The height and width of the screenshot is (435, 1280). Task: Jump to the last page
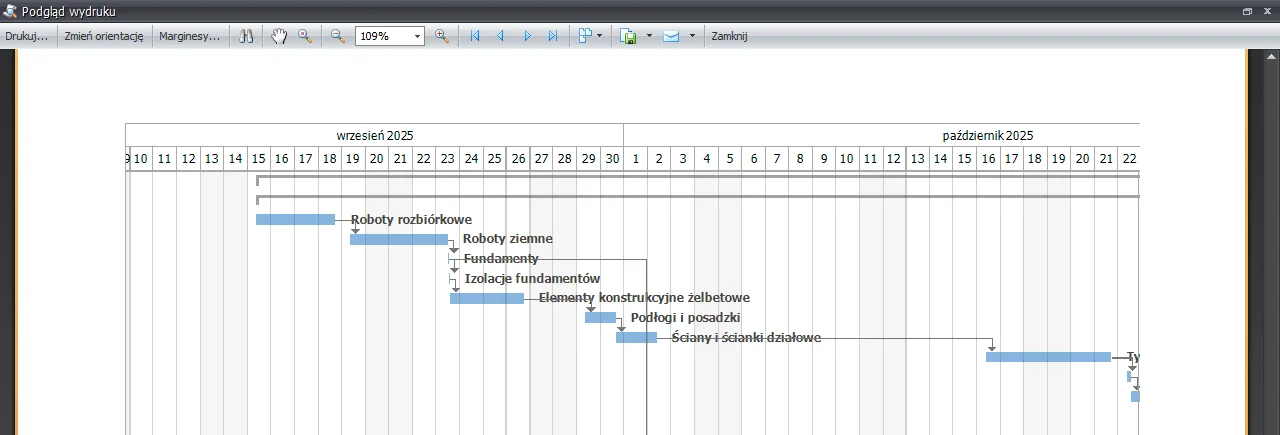pyautogui.click(x=553, y=36)
